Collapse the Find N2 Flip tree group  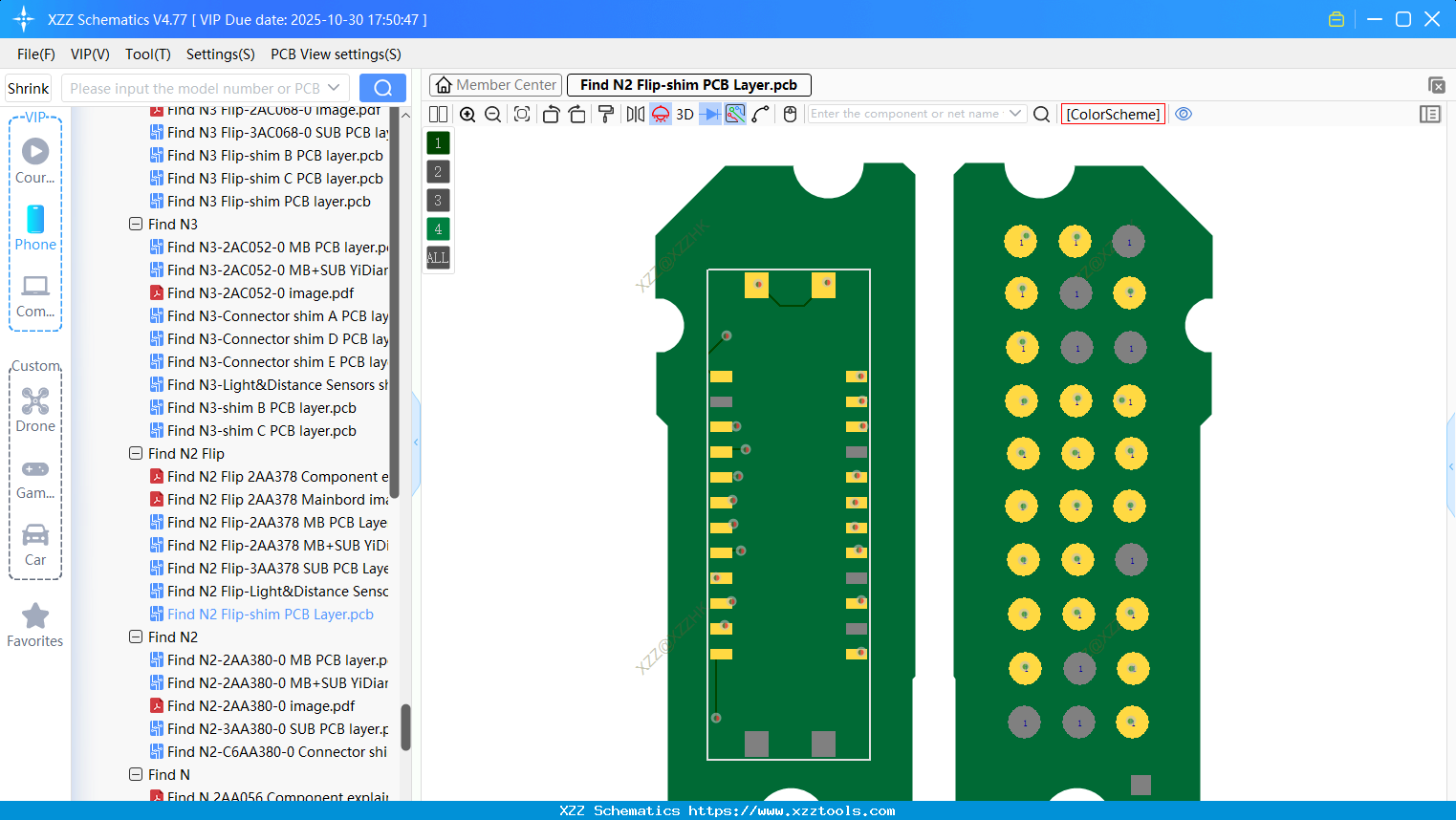pyautogui.click(x=136, y=453)
